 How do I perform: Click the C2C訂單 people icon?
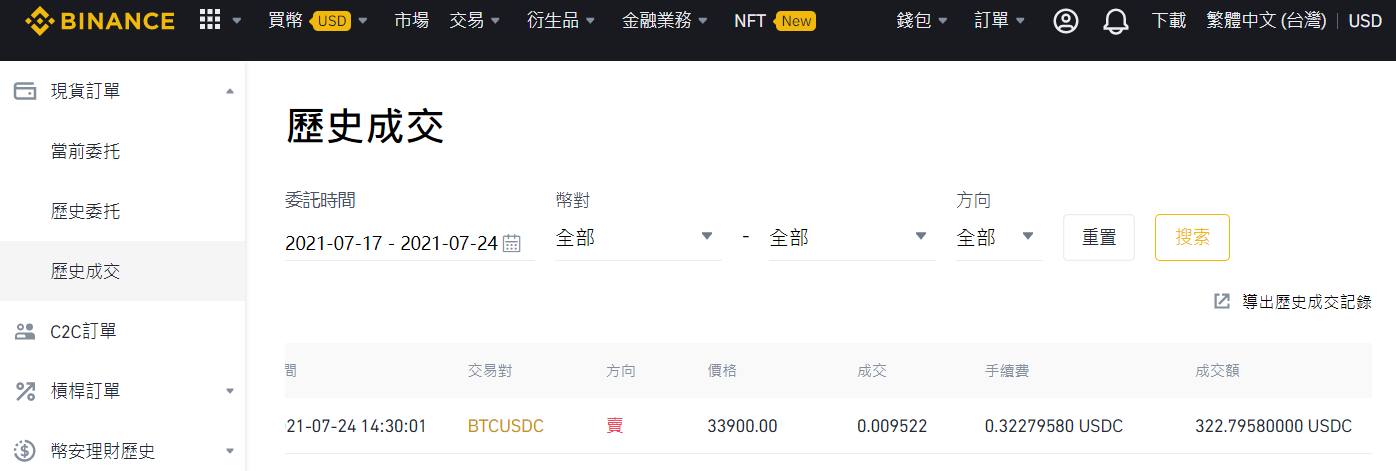(25, 331)
